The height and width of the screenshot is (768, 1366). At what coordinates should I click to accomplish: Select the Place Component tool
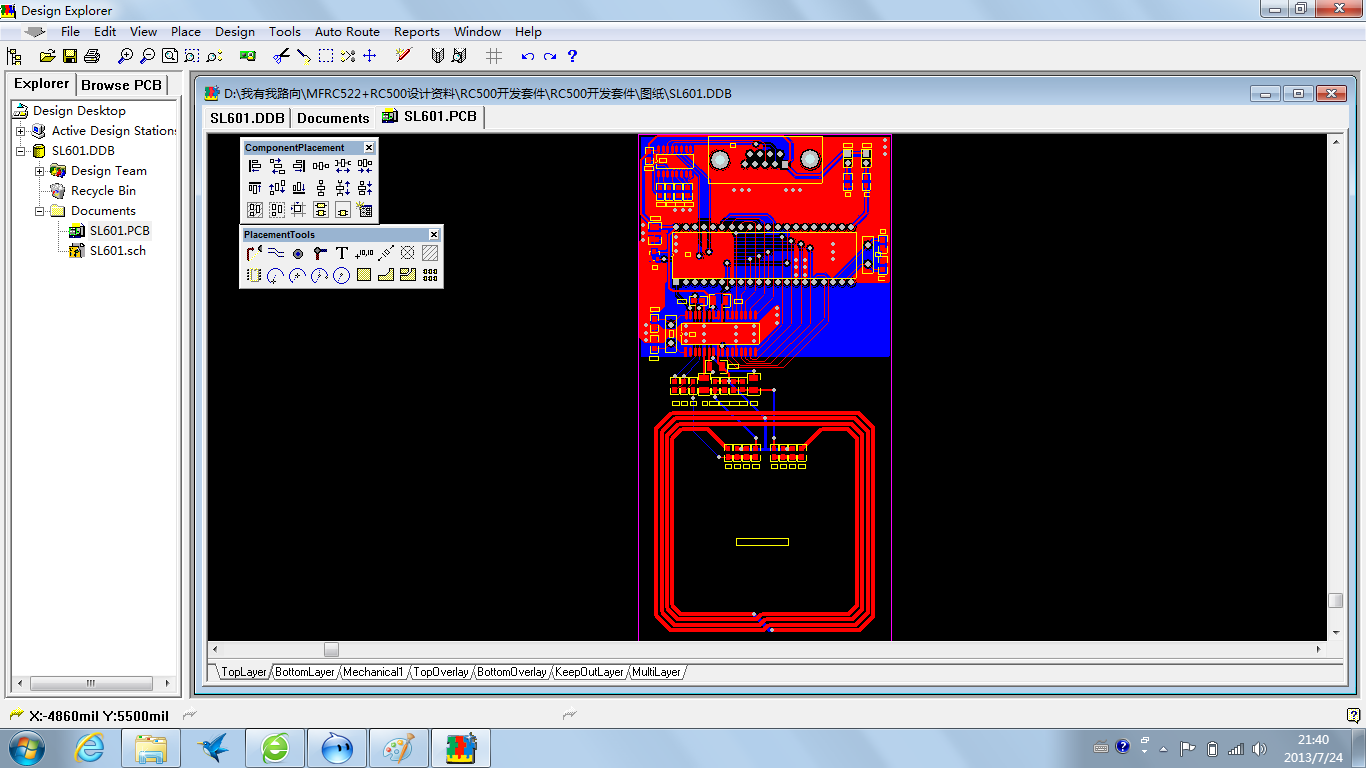(x=254, y=275)
